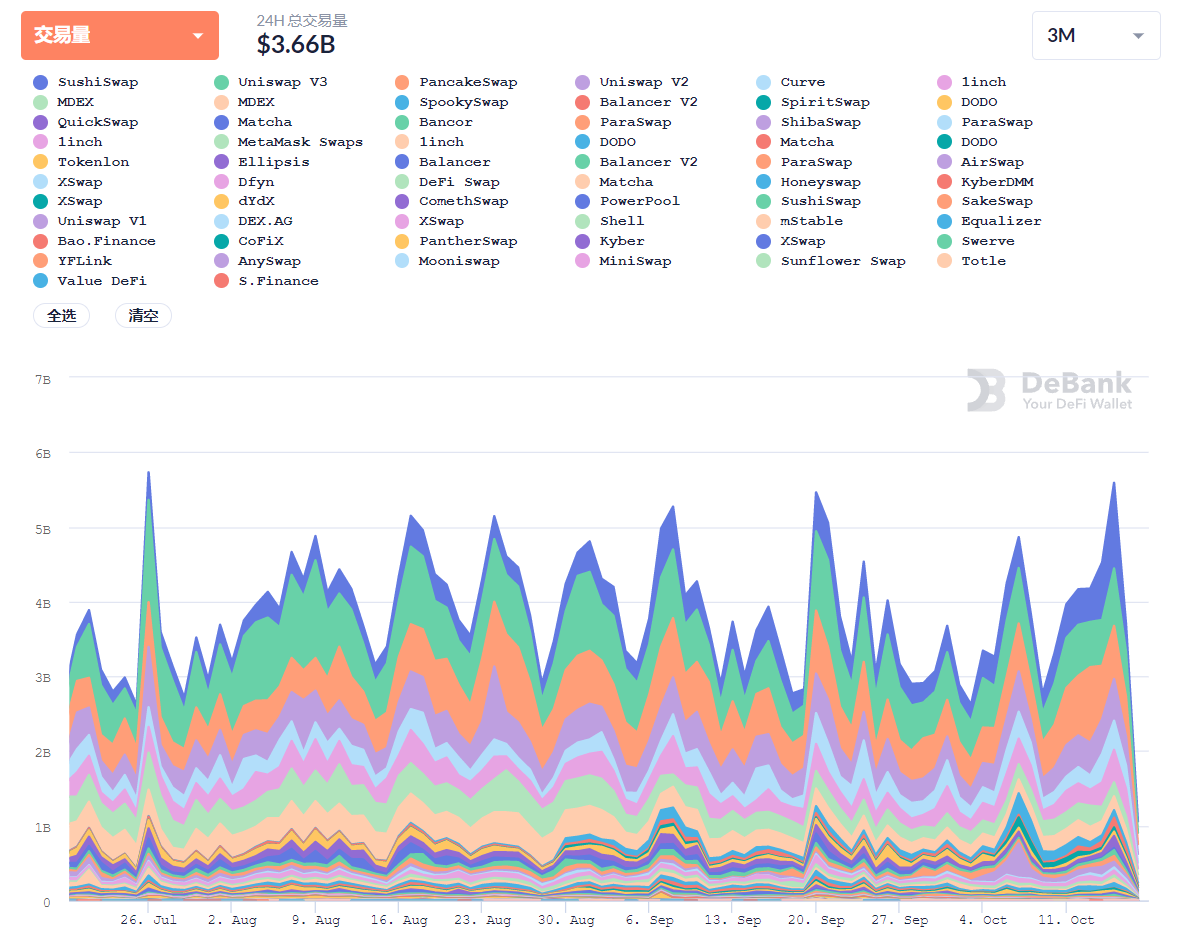Image resolution: width=1183 pixels, height=932 pixels.
Task: Toggle the SpiritSwap legend series
Action: click(813, 103)
